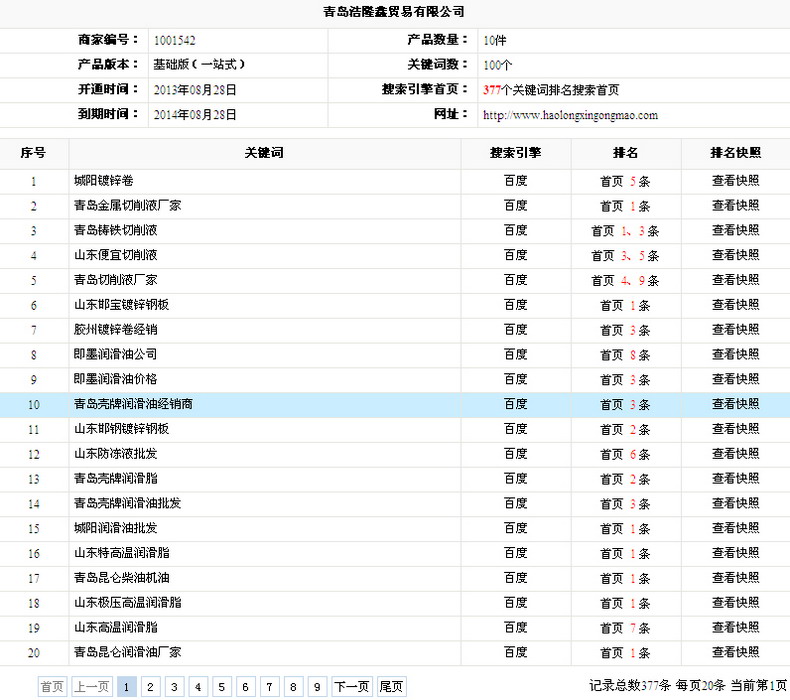Click the 排名快照 column header
Screen dimensions: 790x700
(x=735, y=153)
